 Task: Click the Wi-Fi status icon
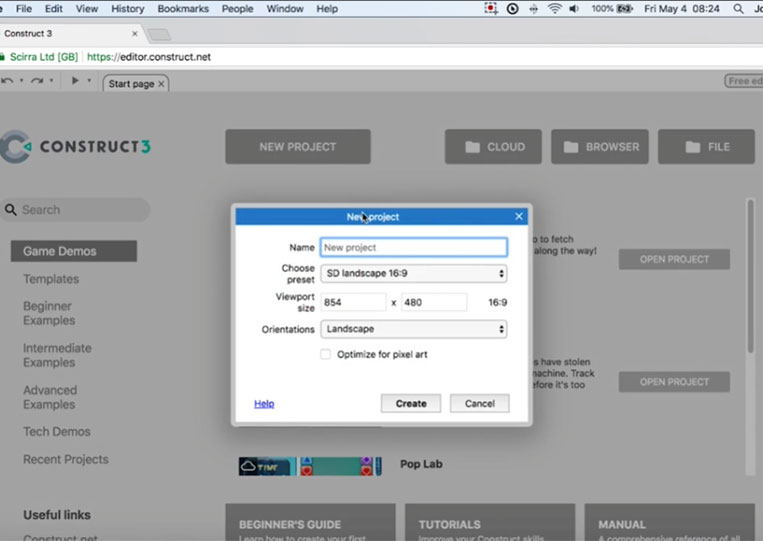click(554, 9)
